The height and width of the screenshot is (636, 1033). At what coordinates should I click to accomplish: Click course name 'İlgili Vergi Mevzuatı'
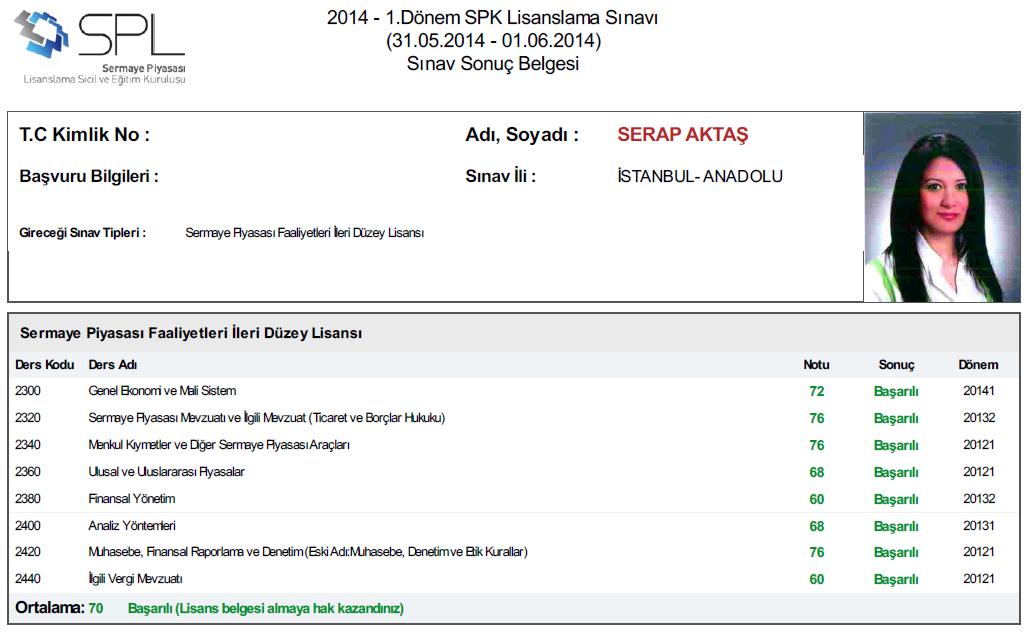(135, 579)
